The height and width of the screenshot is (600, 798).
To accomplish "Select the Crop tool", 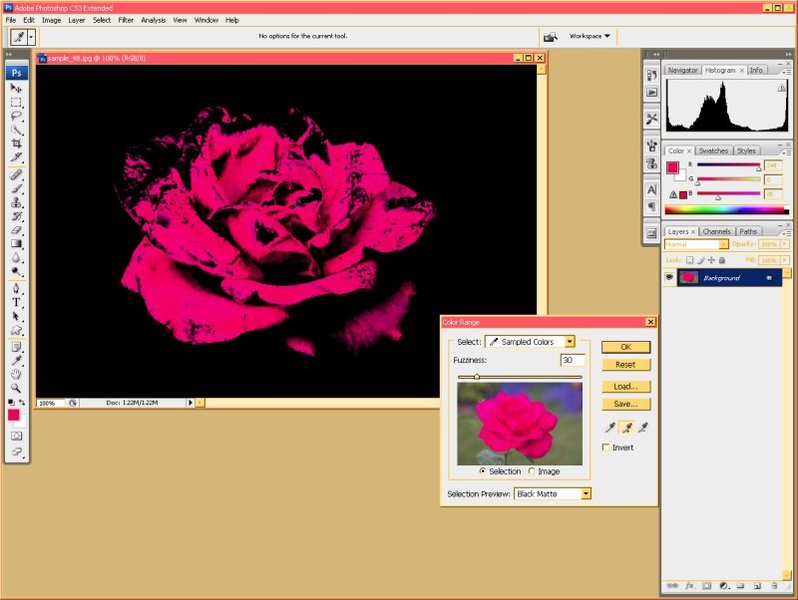I will click(17, 143).
